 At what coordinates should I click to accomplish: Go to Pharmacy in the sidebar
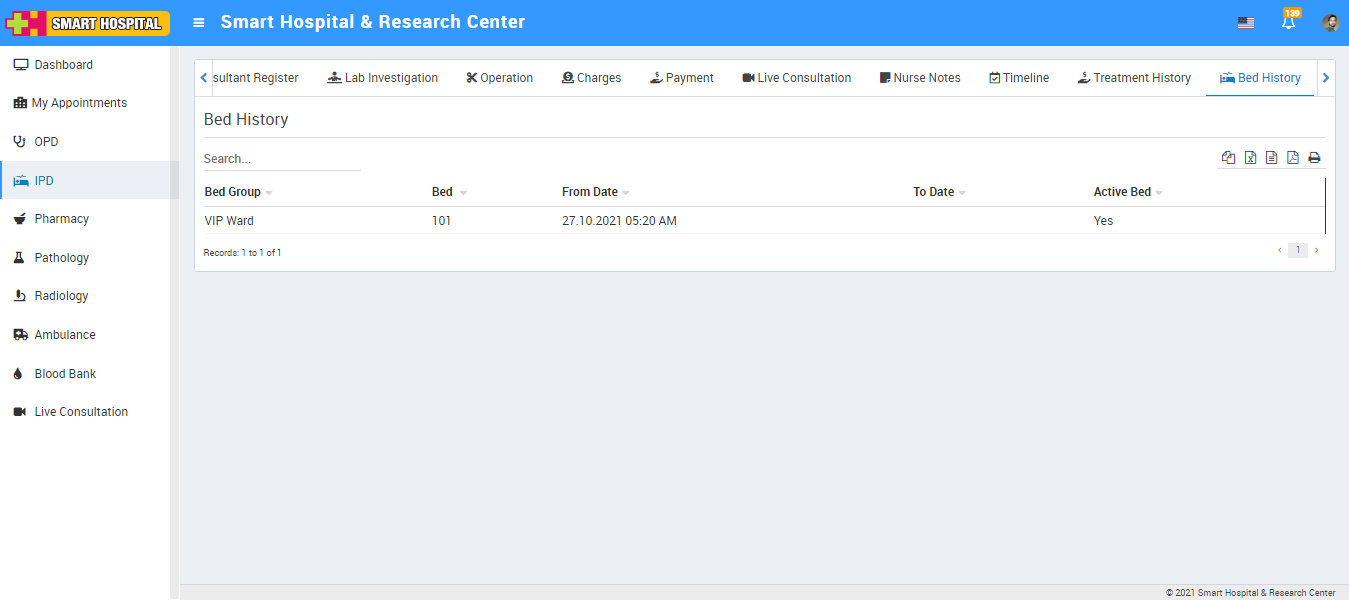(x=62, y=219)
